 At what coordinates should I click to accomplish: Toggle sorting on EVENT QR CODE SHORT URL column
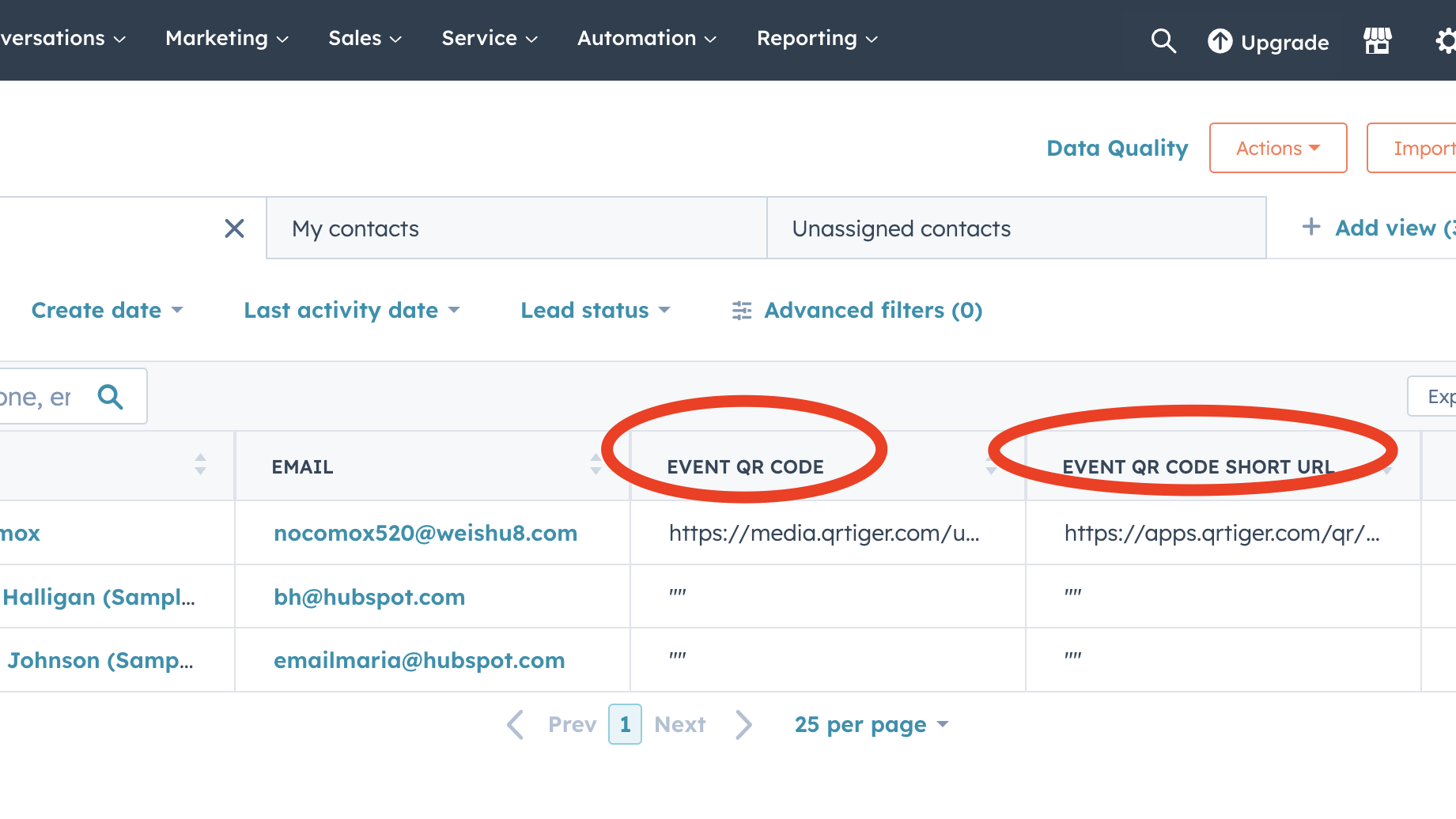pos(1390,467)
